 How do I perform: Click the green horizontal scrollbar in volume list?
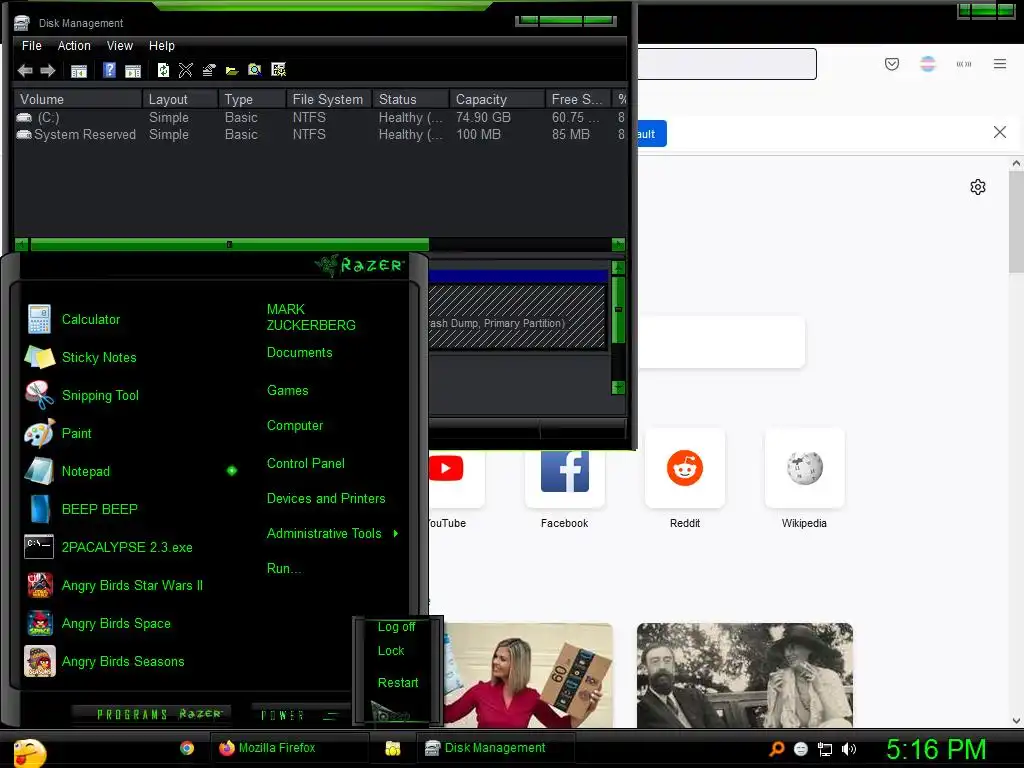(x=229, y=244)
